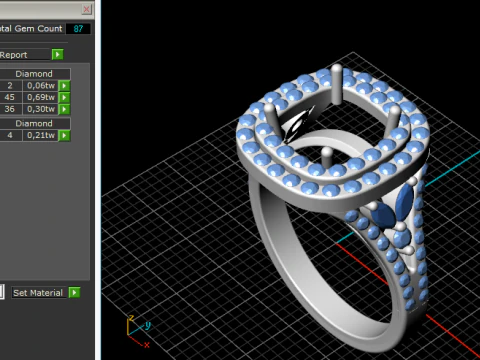The height and width of the screenshot is (360, 480).
Task: Click the weight cell 0,30tw
Action: (x=40, y=109)
